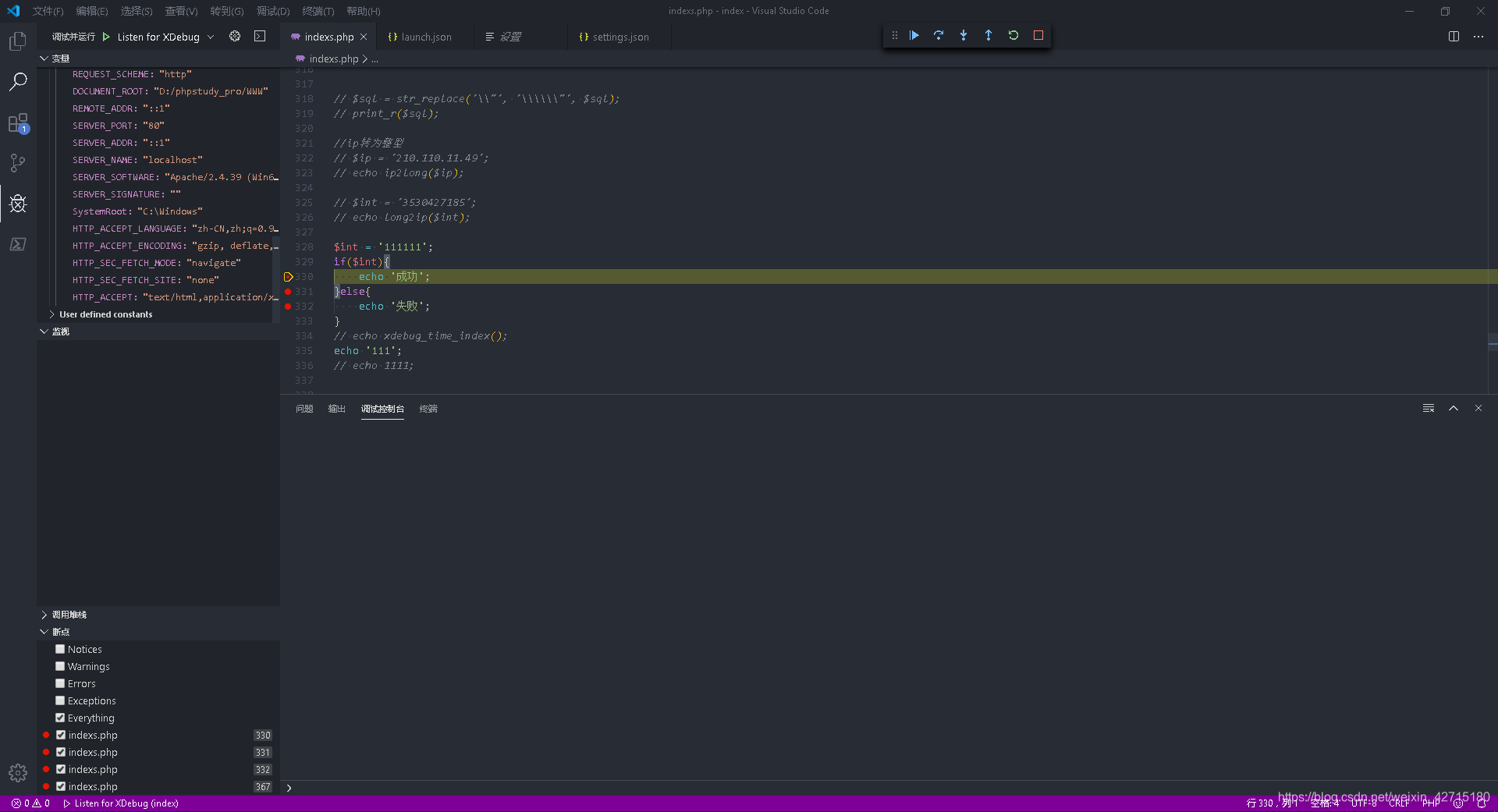Open the Listen for XDebug configuration dropdown
Image resolution: width=1498 pixels, height=812 pixels.
211,37
